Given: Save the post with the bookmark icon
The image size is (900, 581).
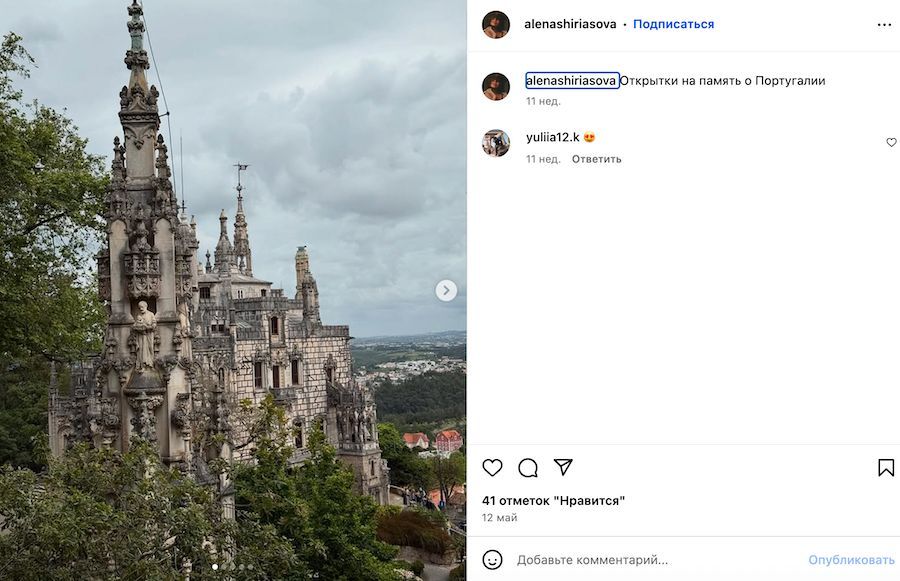Looking at the screenshot, I should 885,468.
